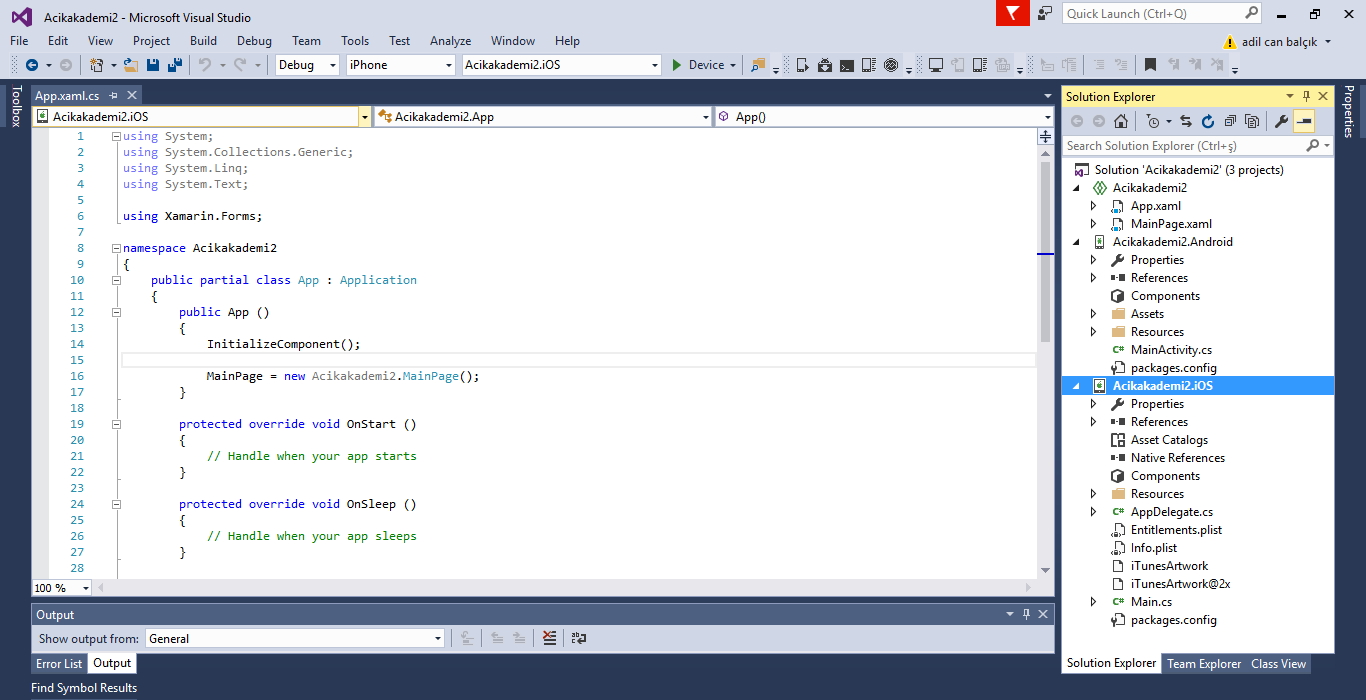Image resolution: width=1366 pixels, height=700 pixels.
Task: Toggle auto hide pin of Solution Explorer
Action: (1306, 96)
